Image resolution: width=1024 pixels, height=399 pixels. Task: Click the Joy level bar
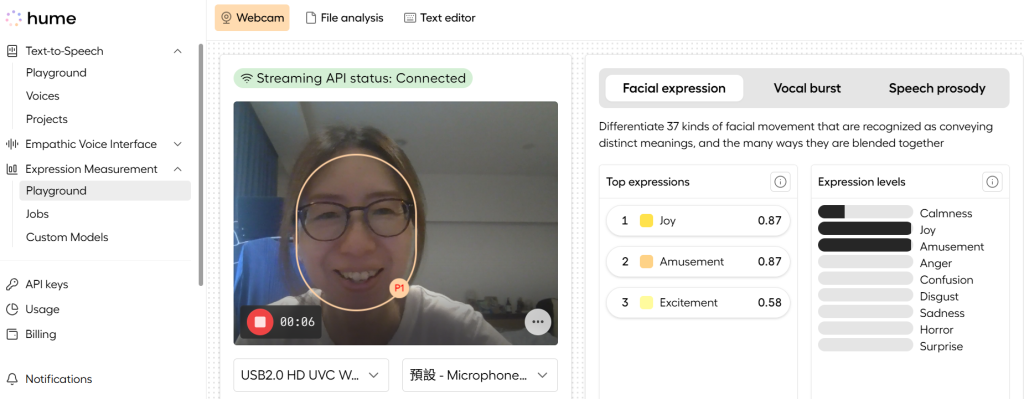[865, 229]
